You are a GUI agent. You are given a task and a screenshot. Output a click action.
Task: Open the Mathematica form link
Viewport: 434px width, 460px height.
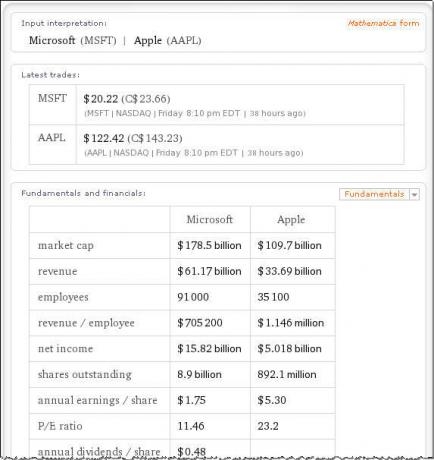tap(383, 23)
